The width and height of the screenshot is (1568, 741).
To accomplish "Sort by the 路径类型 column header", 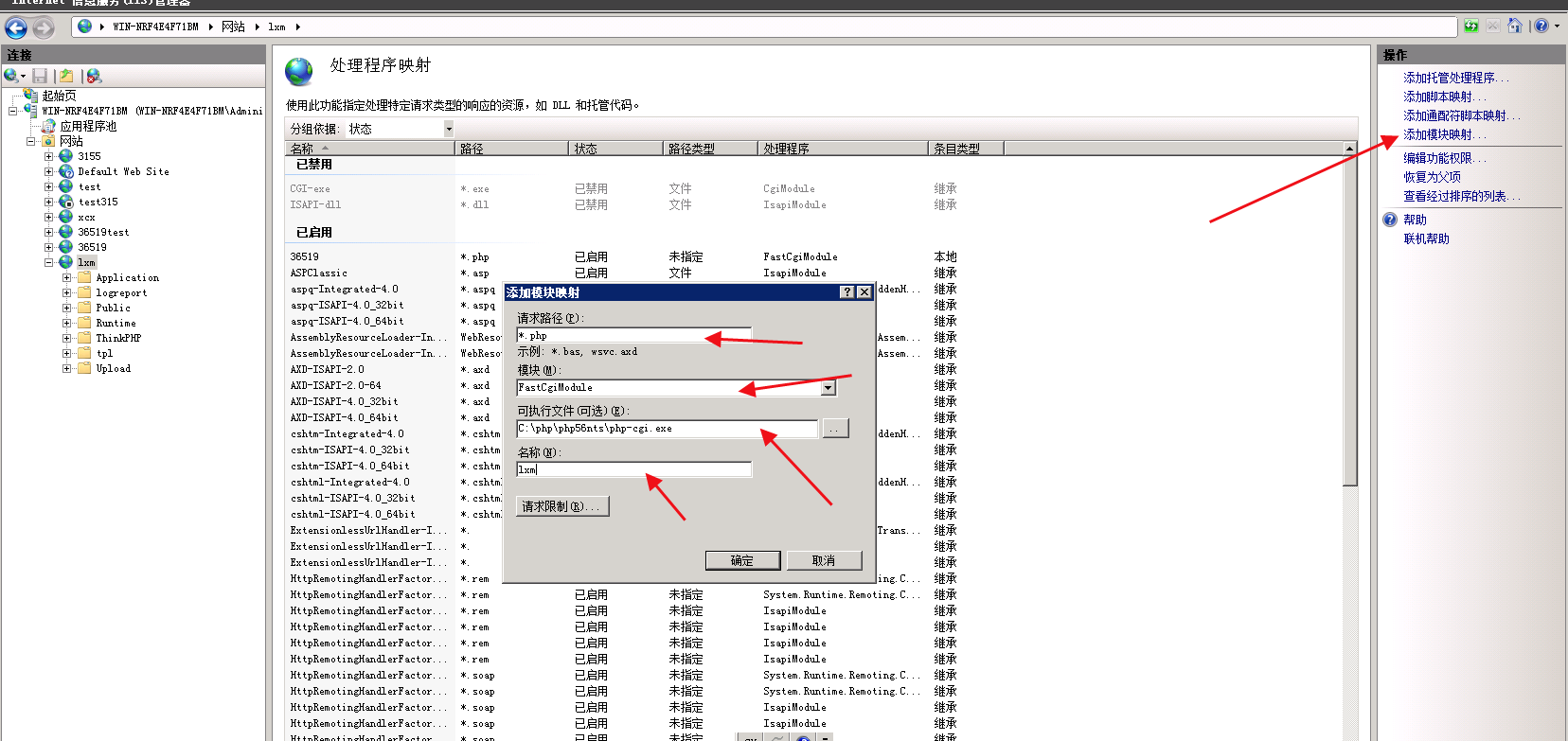I will [x=711, y=149].
